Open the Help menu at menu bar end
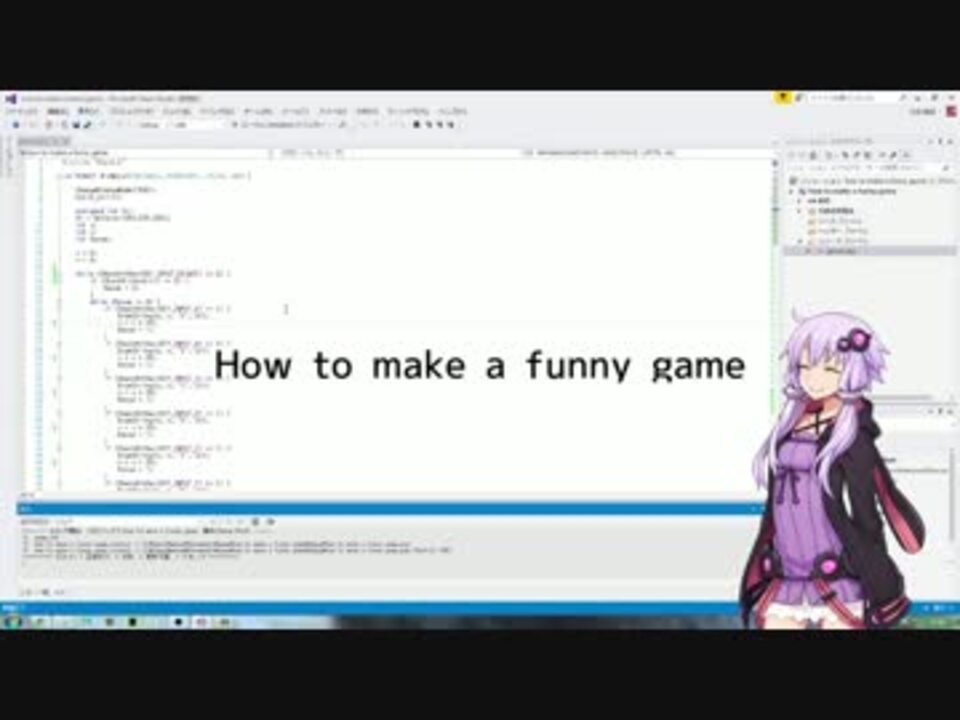Image resolution: width=960 pixels, height=720 pixels. click(452, 111)
